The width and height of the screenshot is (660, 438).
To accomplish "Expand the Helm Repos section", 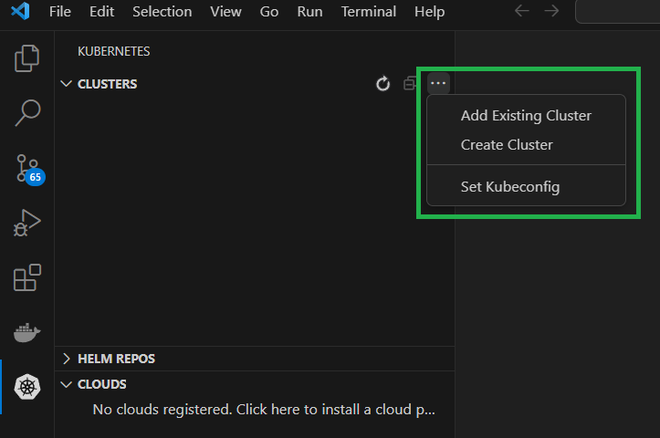I will 66,358.
